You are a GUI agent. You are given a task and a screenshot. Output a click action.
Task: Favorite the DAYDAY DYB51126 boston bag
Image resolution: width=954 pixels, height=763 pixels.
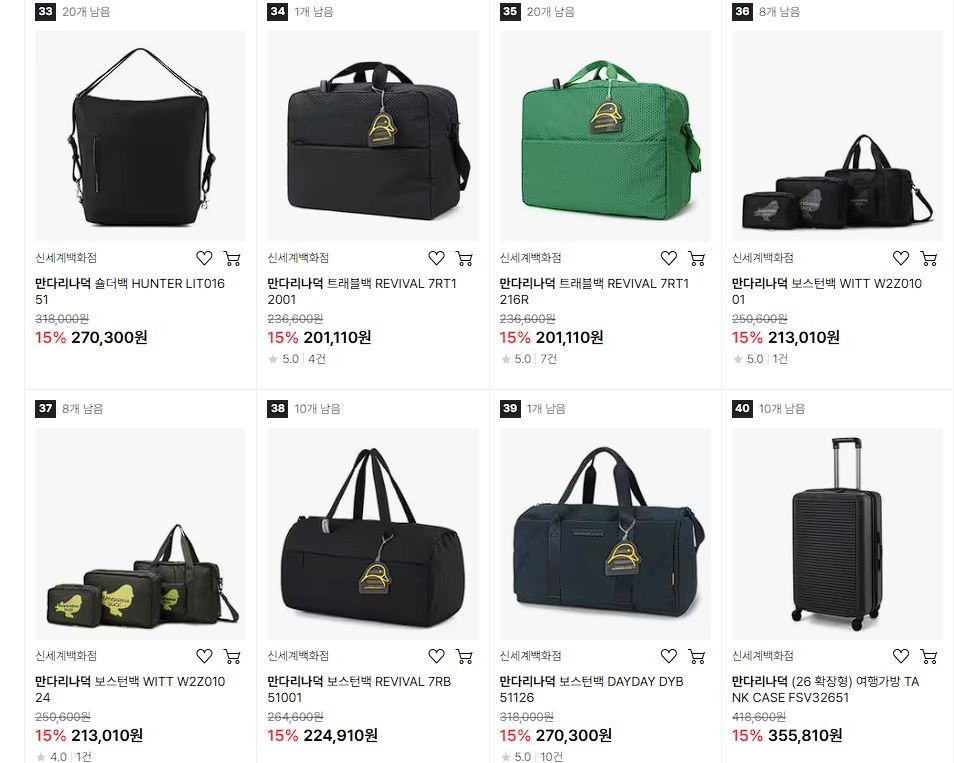coord(669,656)
